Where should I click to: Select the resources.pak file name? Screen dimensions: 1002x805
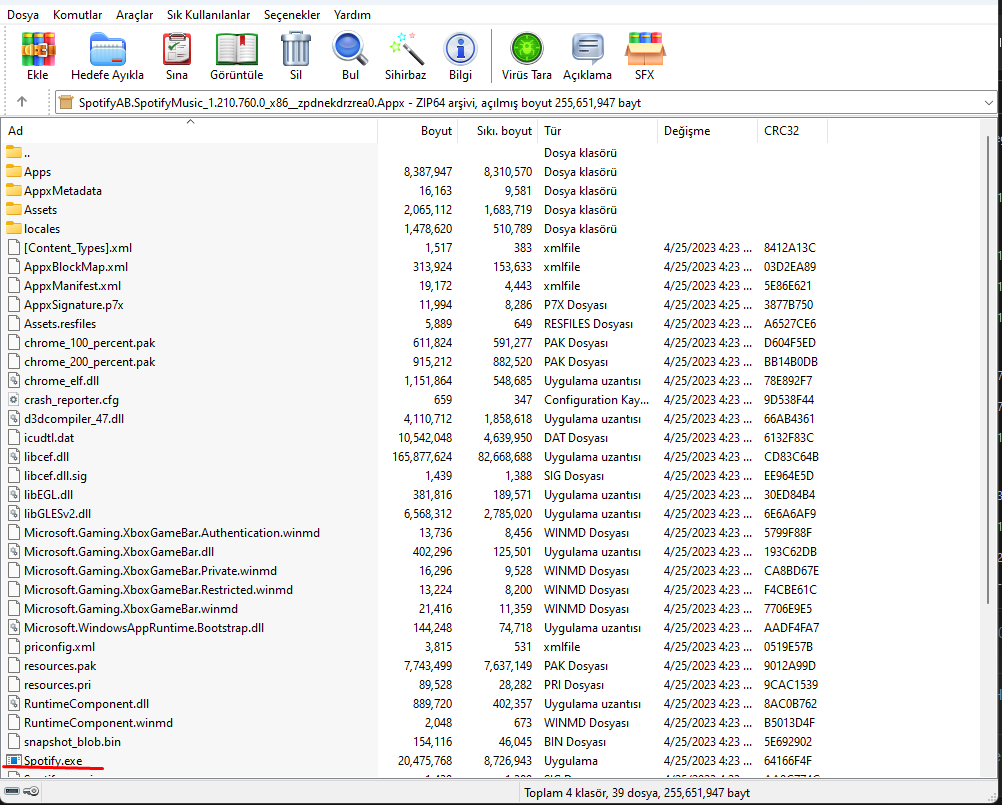pos(60,666)
